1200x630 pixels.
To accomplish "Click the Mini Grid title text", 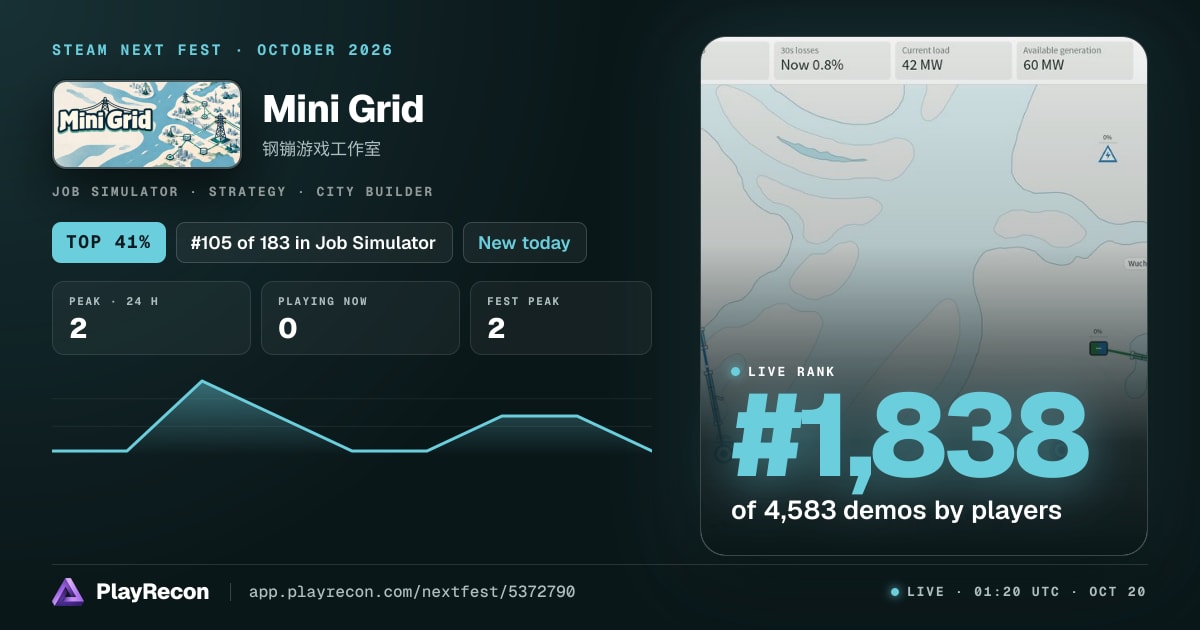I will click(343, 108).
